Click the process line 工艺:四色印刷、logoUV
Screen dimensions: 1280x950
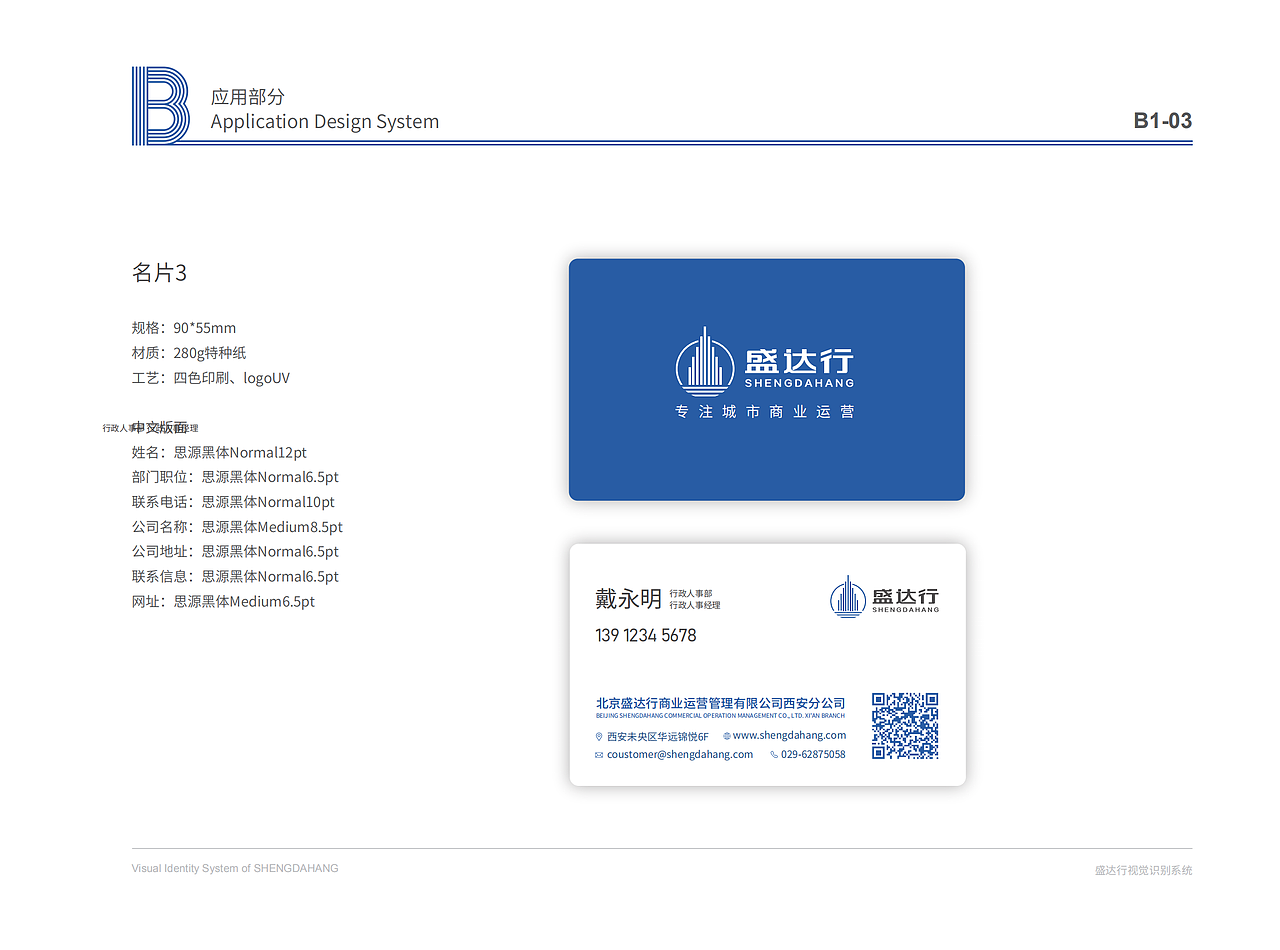(x=211, y=378)
